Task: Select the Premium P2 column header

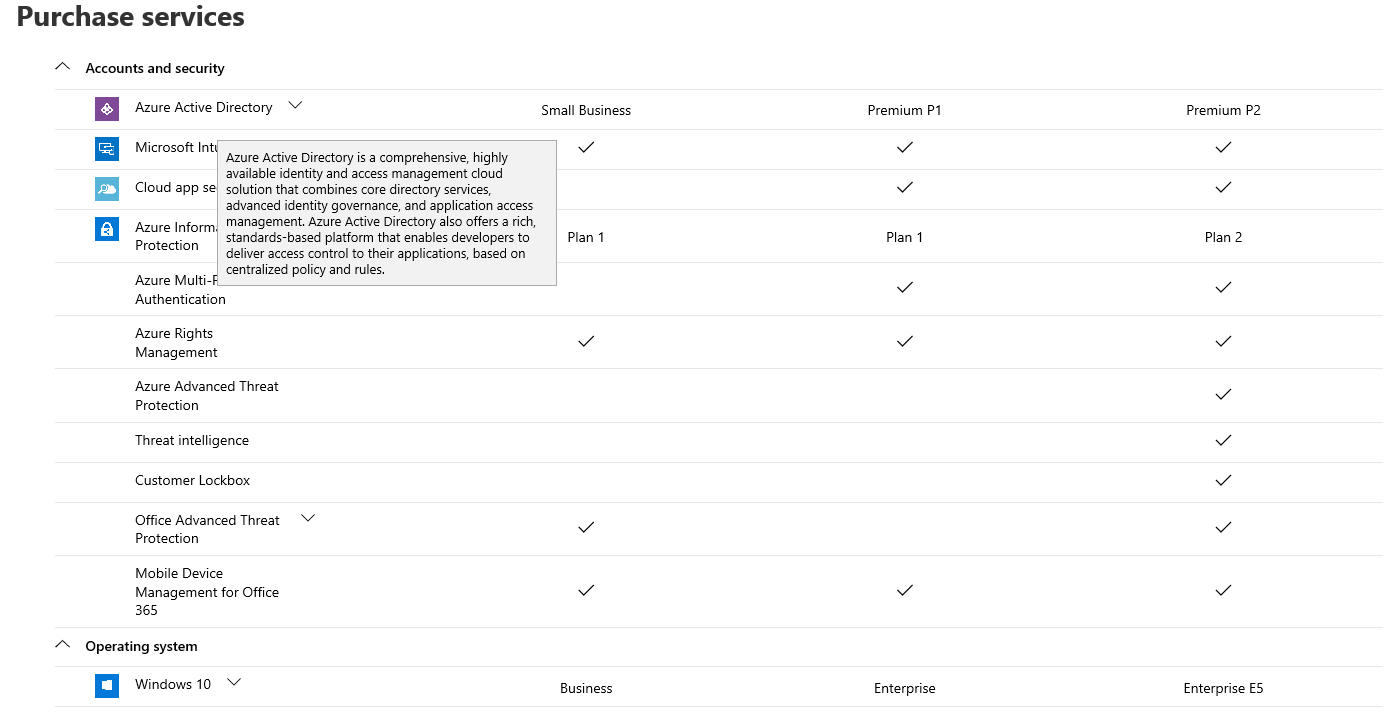Action: pyautogui.click(x=1223, y=110)
